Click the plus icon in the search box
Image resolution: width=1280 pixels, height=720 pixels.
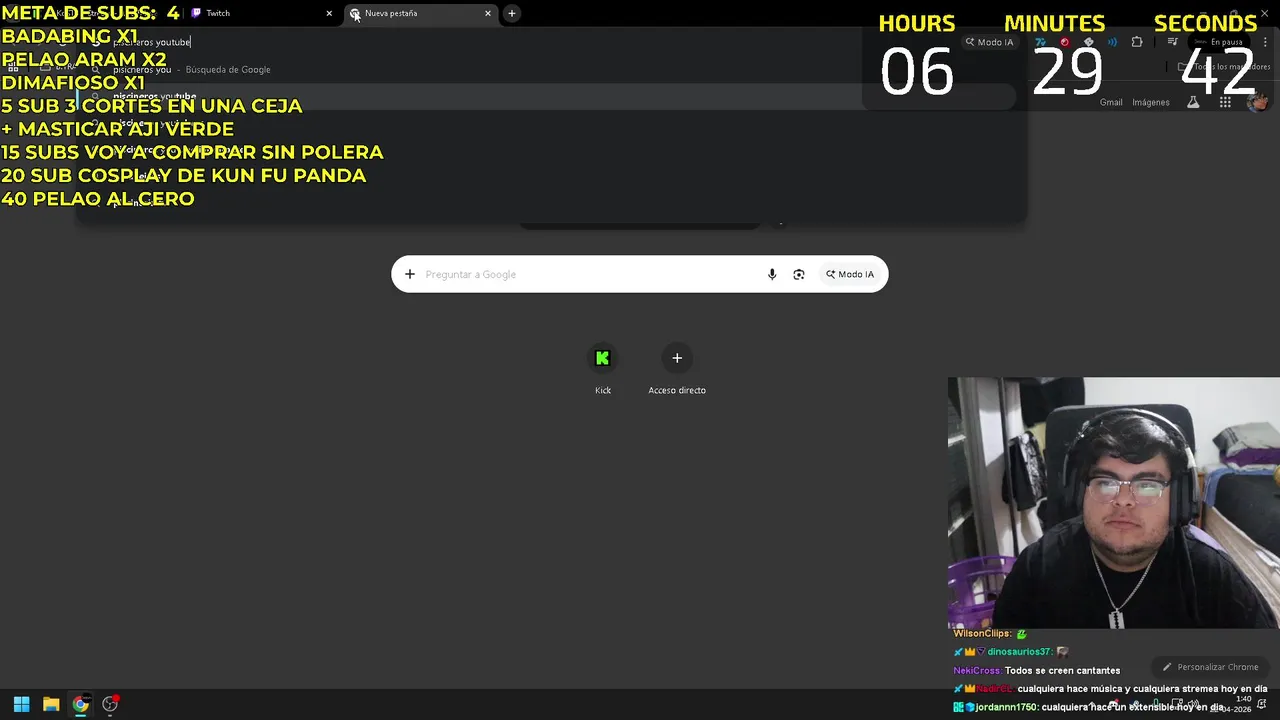[x=410, y=274]
